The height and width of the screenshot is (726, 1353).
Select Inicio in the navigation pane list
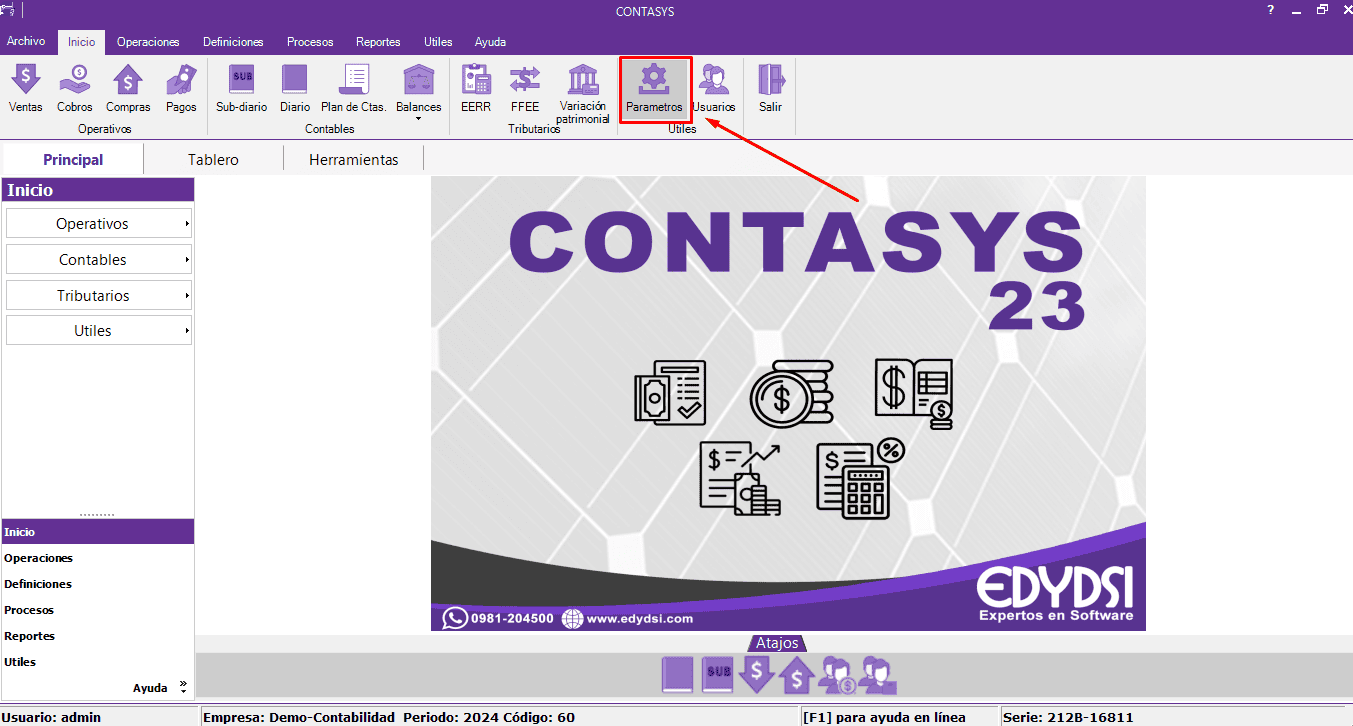97,532
